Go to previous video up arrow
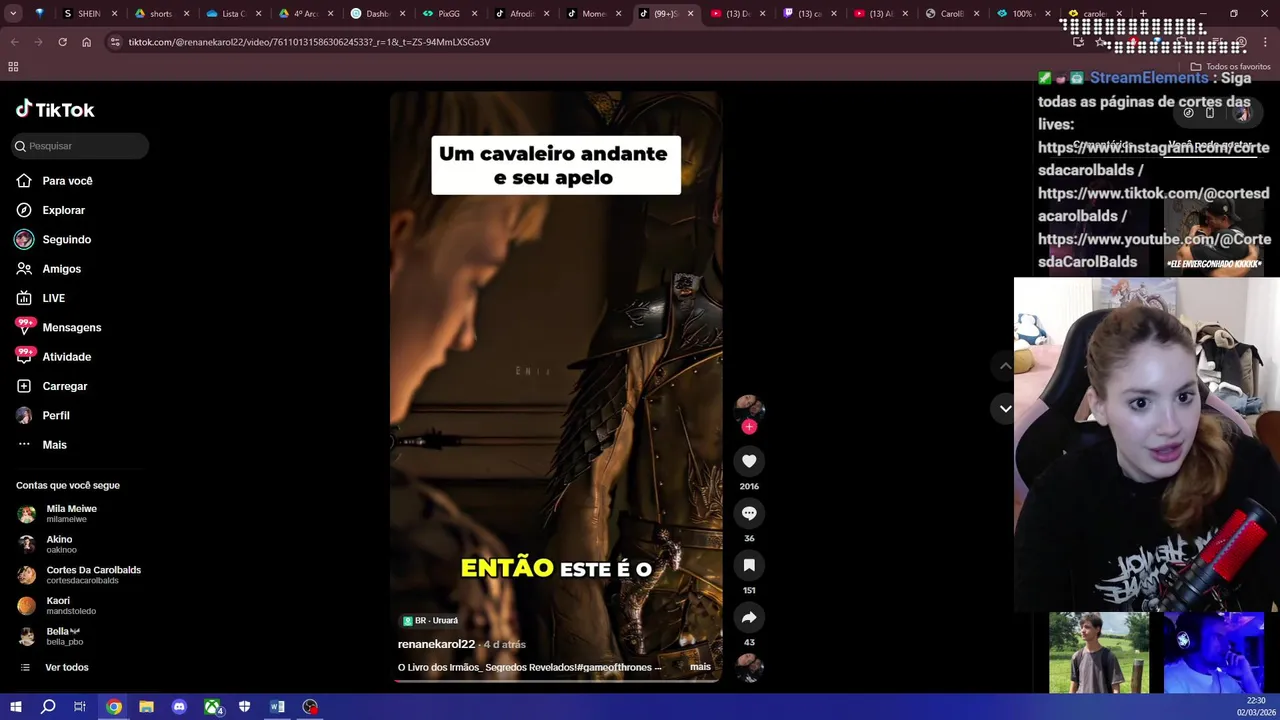Image resolution: width=1280 pixels, height=720 pixels. [1005, 366]
